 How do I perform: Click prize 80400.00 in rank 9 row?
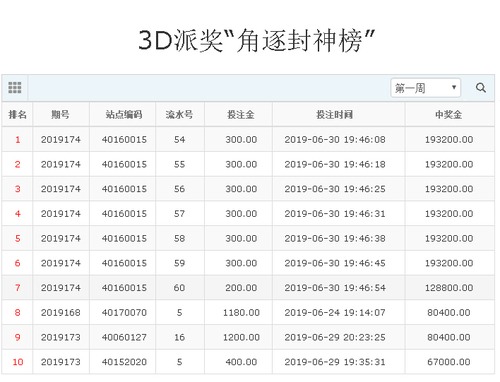coord(449,337)
